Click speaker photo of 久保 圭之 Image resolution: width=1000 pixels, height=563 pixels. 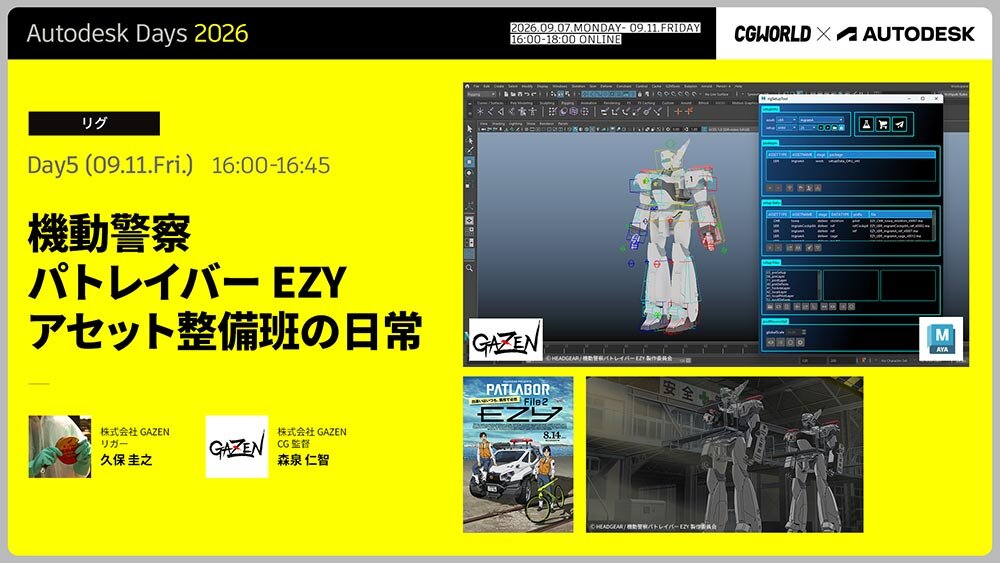click(x=60, y=446)
